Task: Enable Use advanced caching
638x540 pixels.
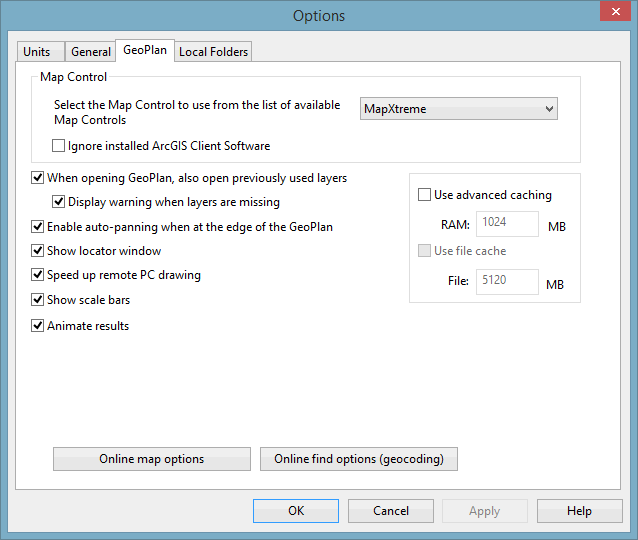Action: 425,195
